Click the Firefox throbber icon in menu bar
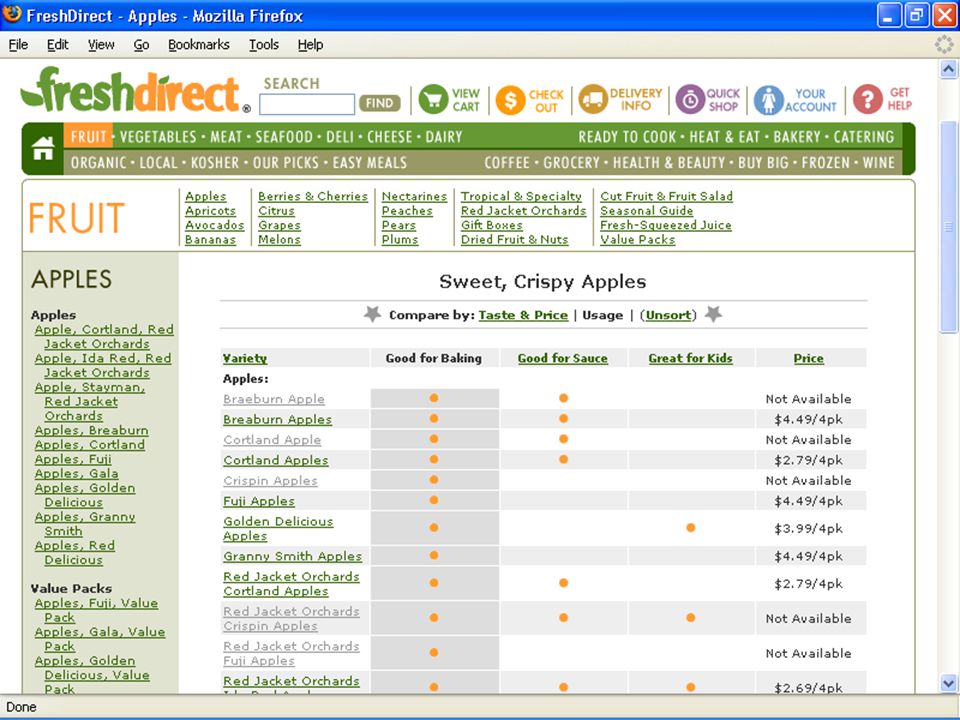Viewport: 960px width, 720px height. pyautogui.click(x=944, y=44)
